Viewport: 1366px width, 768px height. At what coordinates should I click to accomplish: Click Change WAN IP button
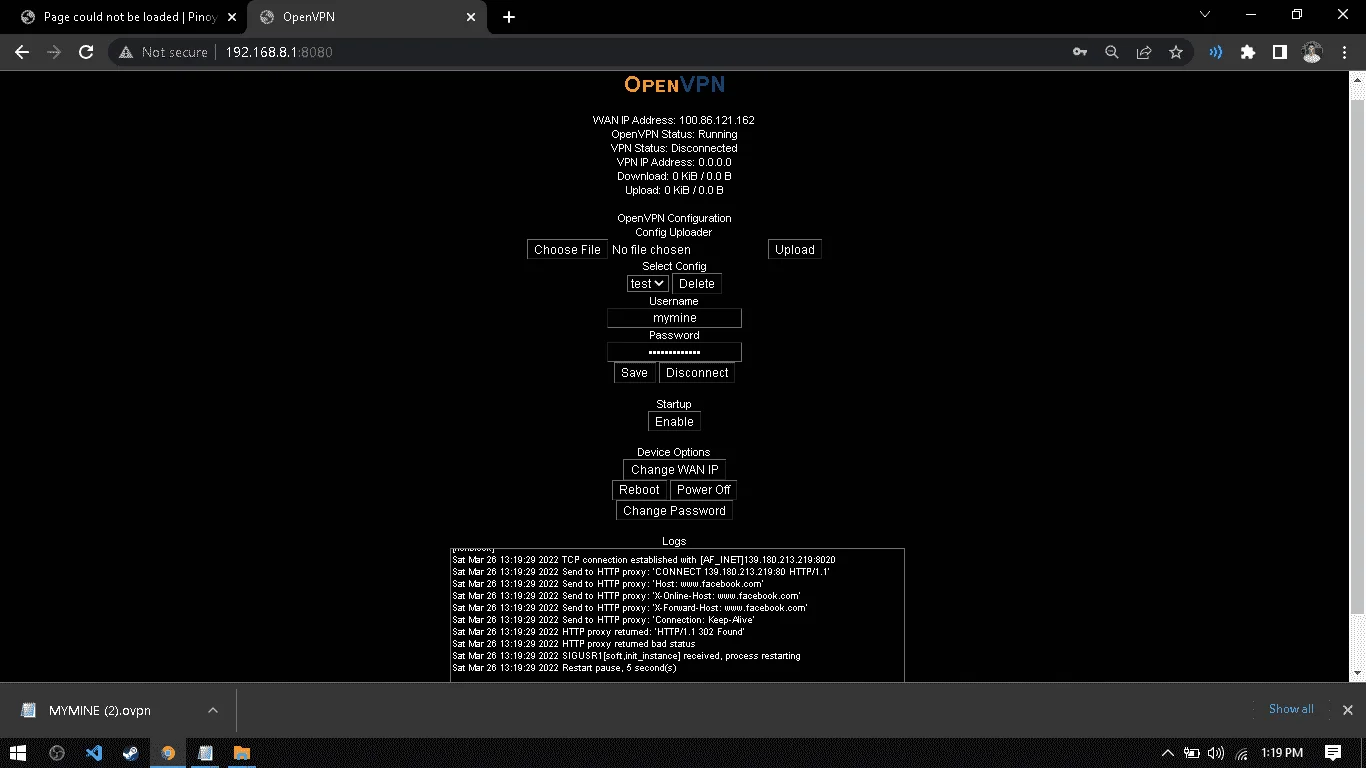pyautogui.click(x=674, y=469)
